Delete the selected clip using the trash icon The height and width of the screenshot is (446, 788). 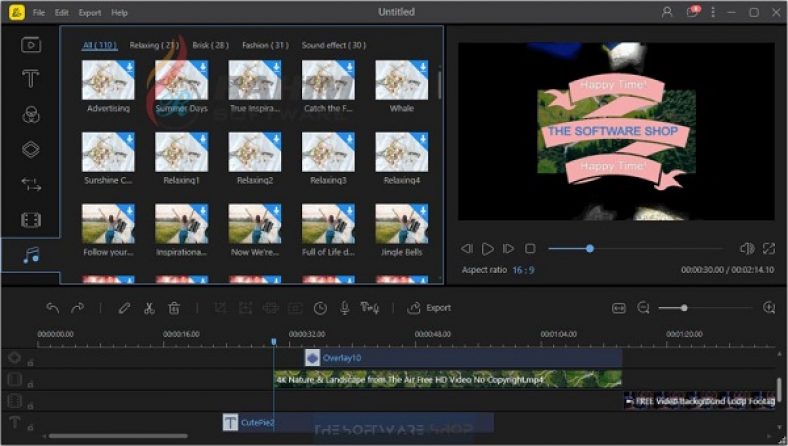pyautogui.click(x=174, y=308)
